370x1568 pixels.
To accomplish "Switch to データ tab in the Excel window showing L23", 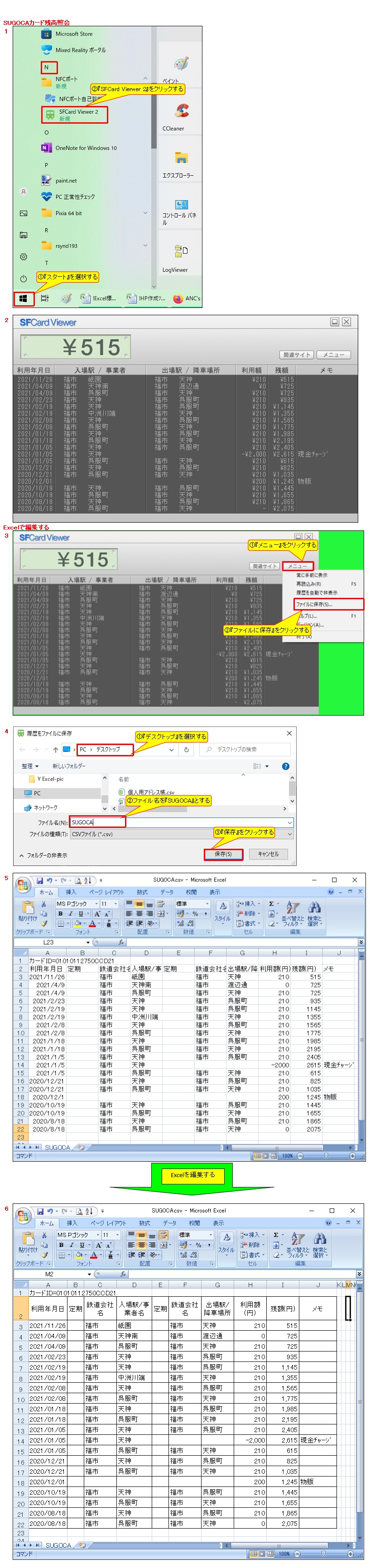I will pyautogui.click(x=167, y=892).
